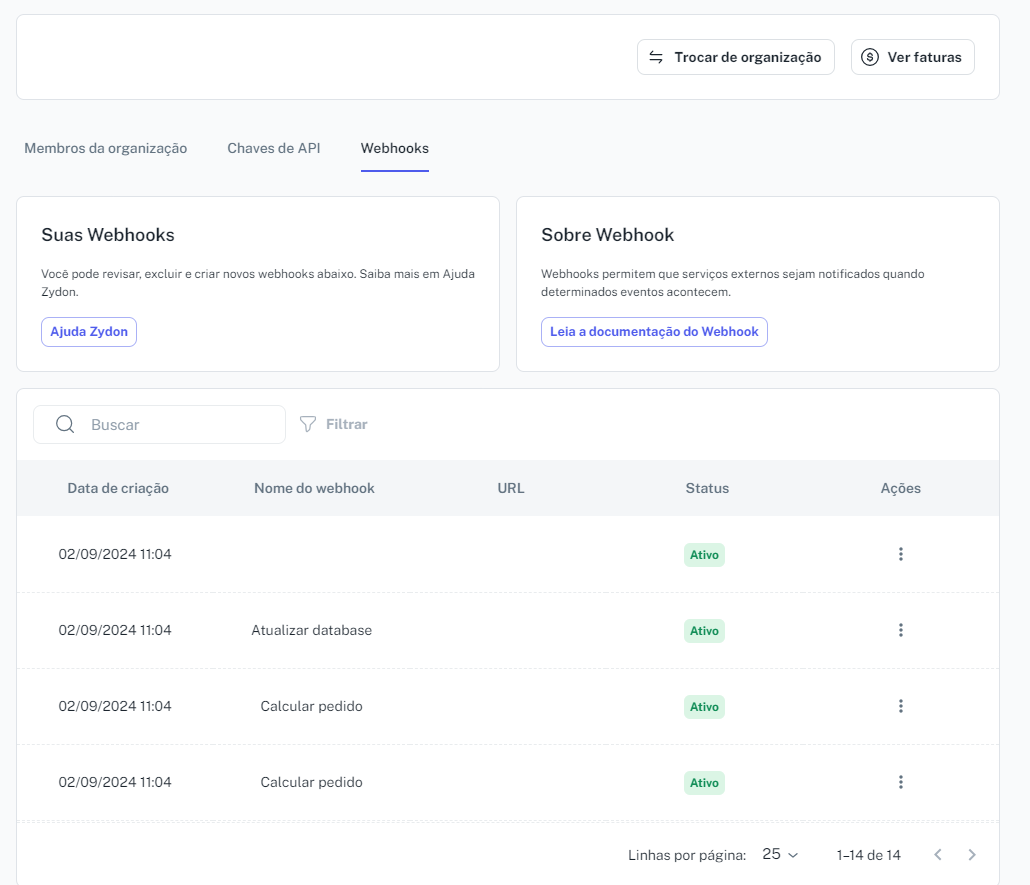Screen dimensions: 1030x885
Task: Open actions menu for Atualizar database row
Action: point(901,630)
